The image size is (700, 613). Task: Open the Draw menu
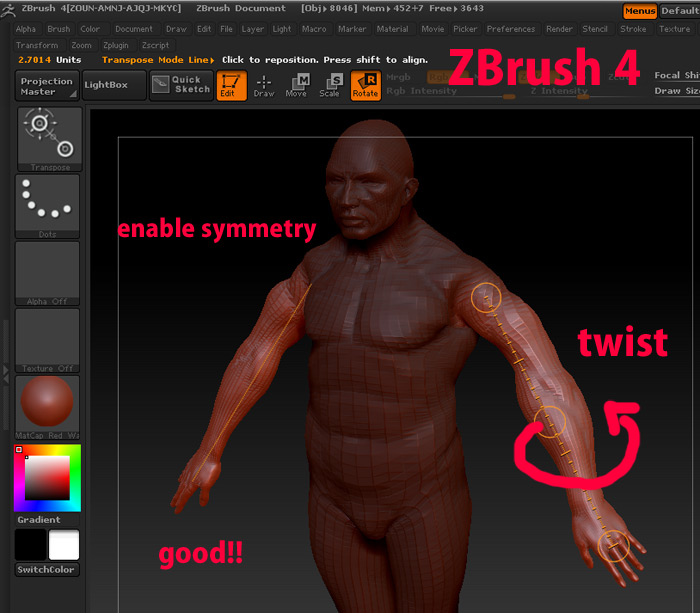pos(176,29)
